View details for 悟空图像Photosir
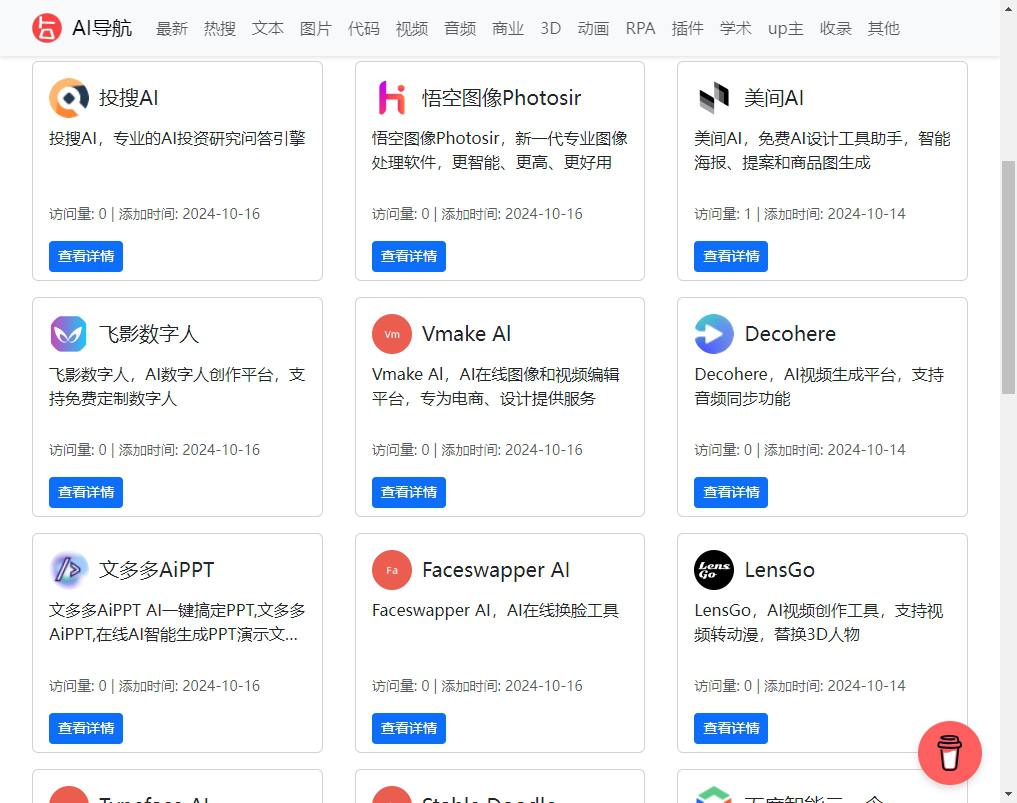Image resolution: width=1017 pixels, height=803 pixels. pyautogui.click(x=409, y=256)
